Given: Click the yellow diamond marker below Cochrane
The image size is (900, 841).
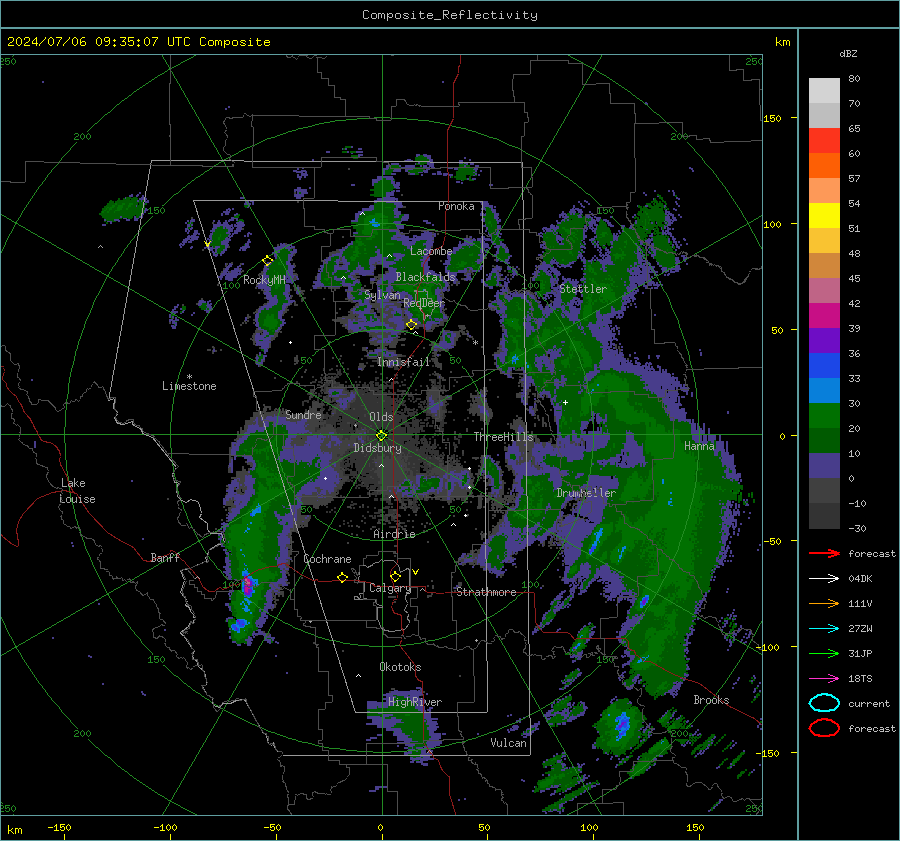Looking at the screenshot, I should (x=343, y=577).
